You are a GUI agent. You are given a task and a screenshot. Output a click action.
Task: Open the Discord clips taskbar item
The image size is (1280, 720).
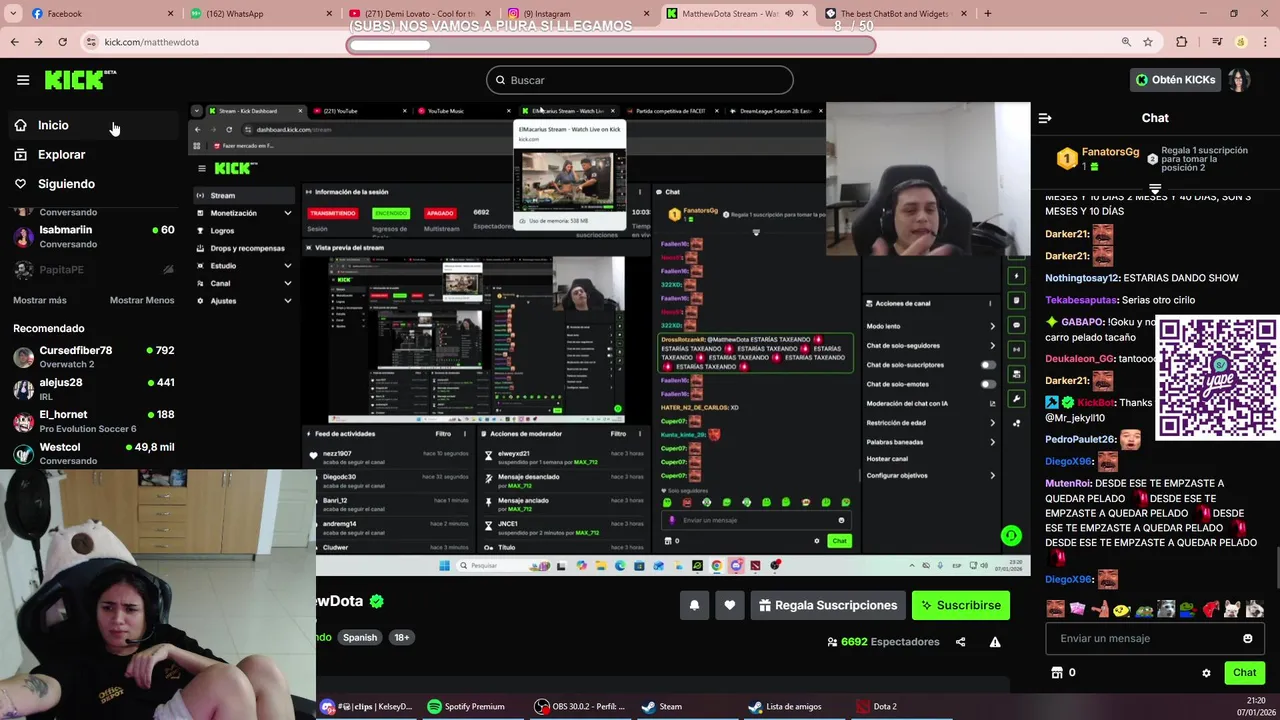[366, 706]
